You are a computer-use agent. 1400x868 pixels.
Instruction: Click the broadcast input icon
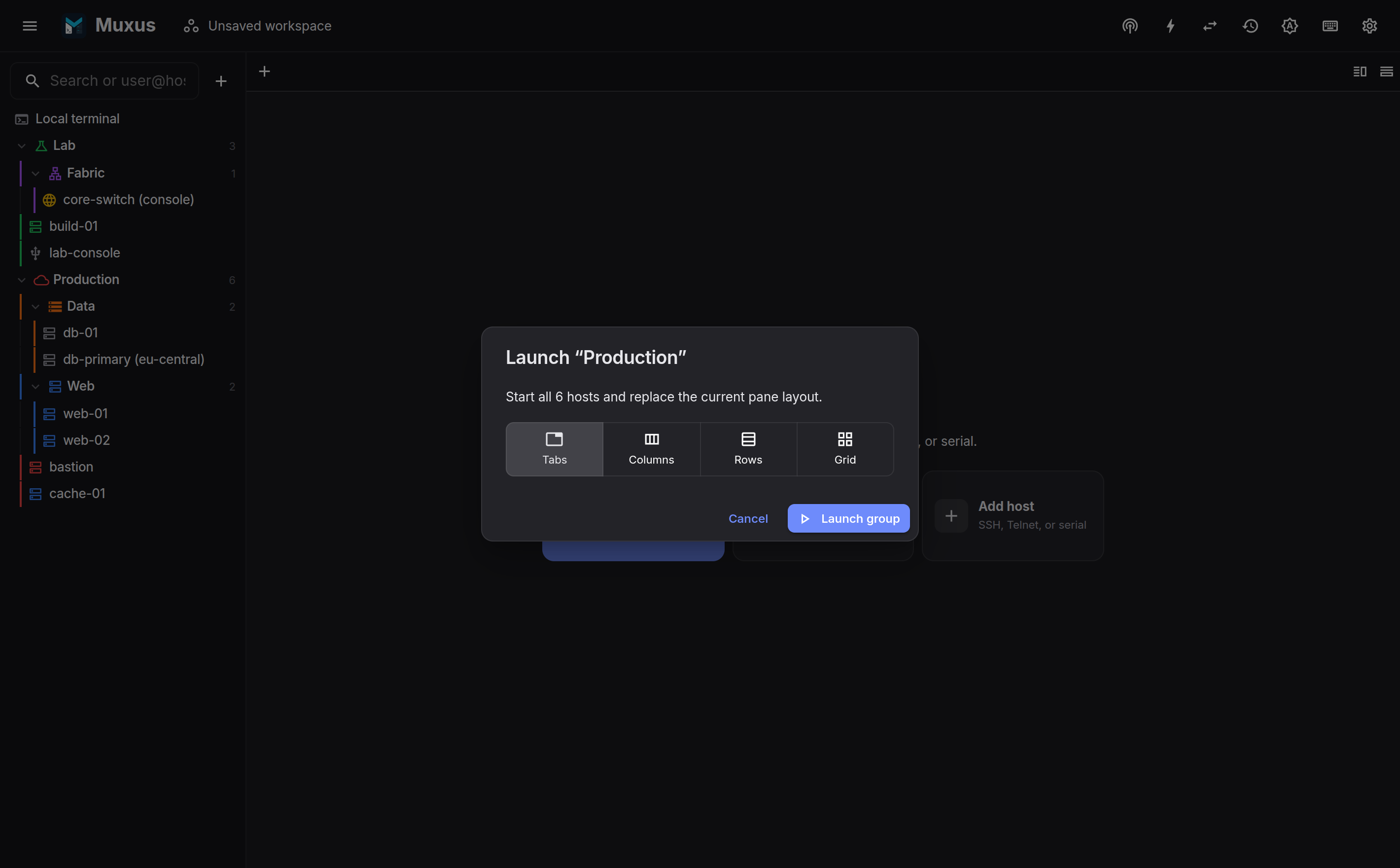point(1130,26)
